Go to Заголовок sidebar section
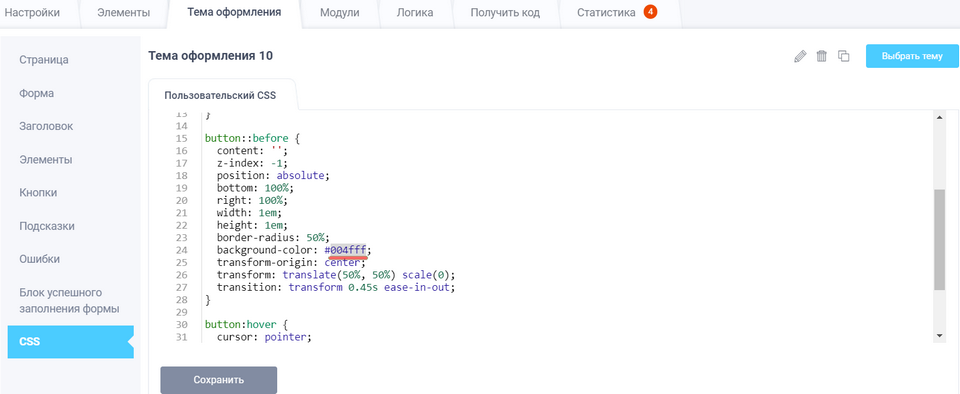 coord(46,127)
